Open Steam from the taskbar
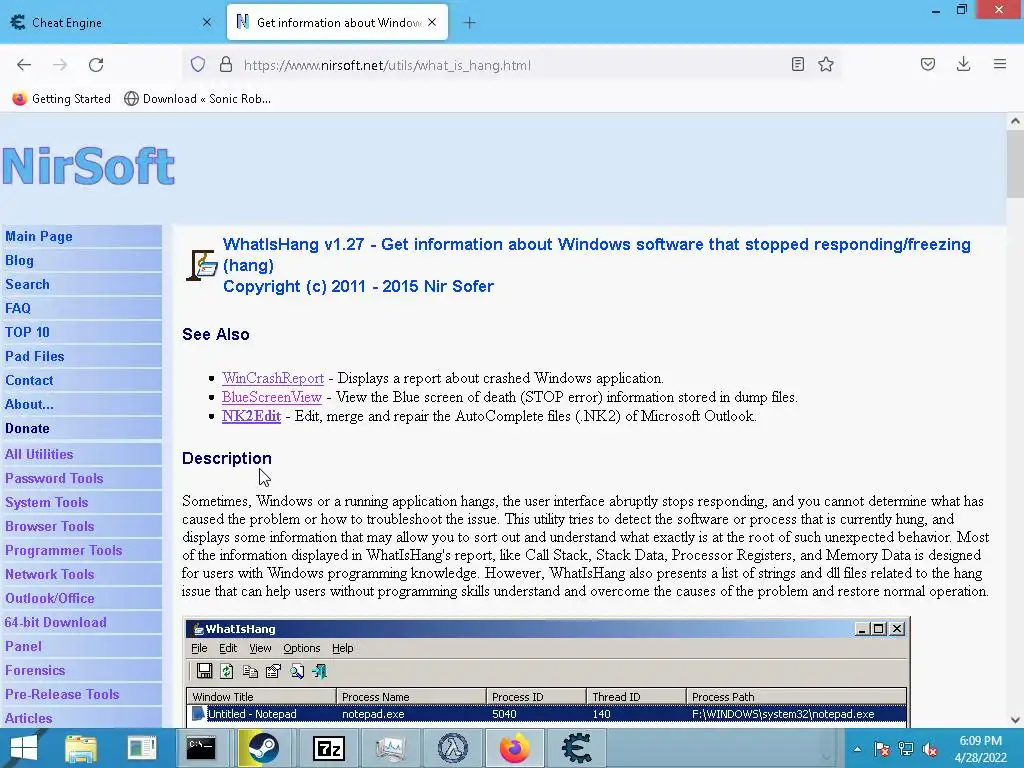The image size is (1024, 768). [262, 748]
